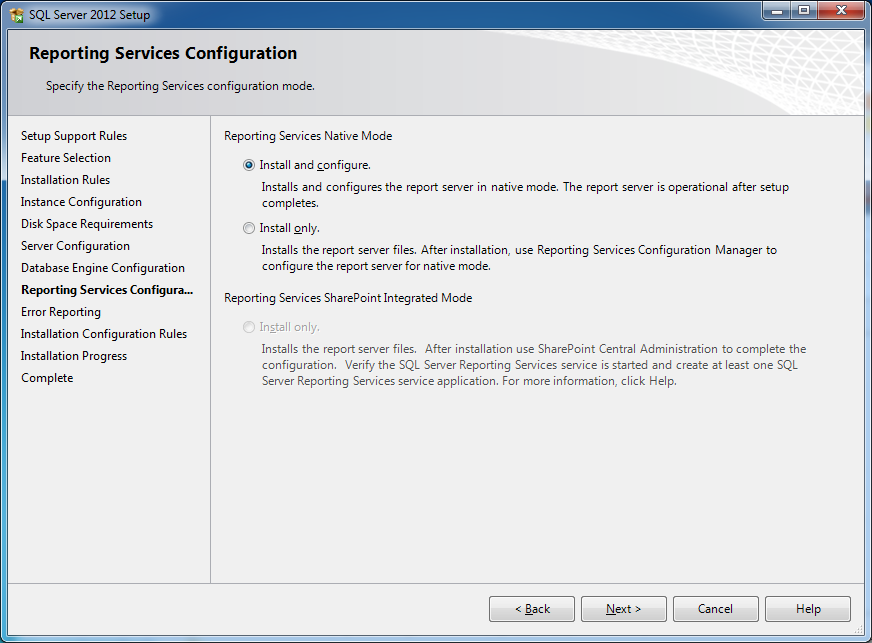Image resolution: width=872 pixels, height=643 pixels.
Task: Go to the Setup Support Rules step
Action: pyautogui.click(x=74, y=136)
